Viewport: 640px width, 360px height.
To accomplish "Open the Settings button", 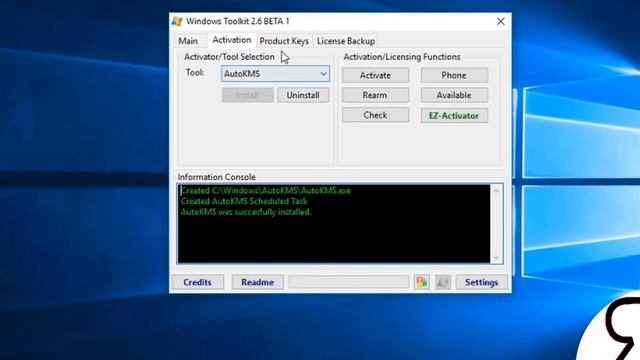I will (481, 282).
